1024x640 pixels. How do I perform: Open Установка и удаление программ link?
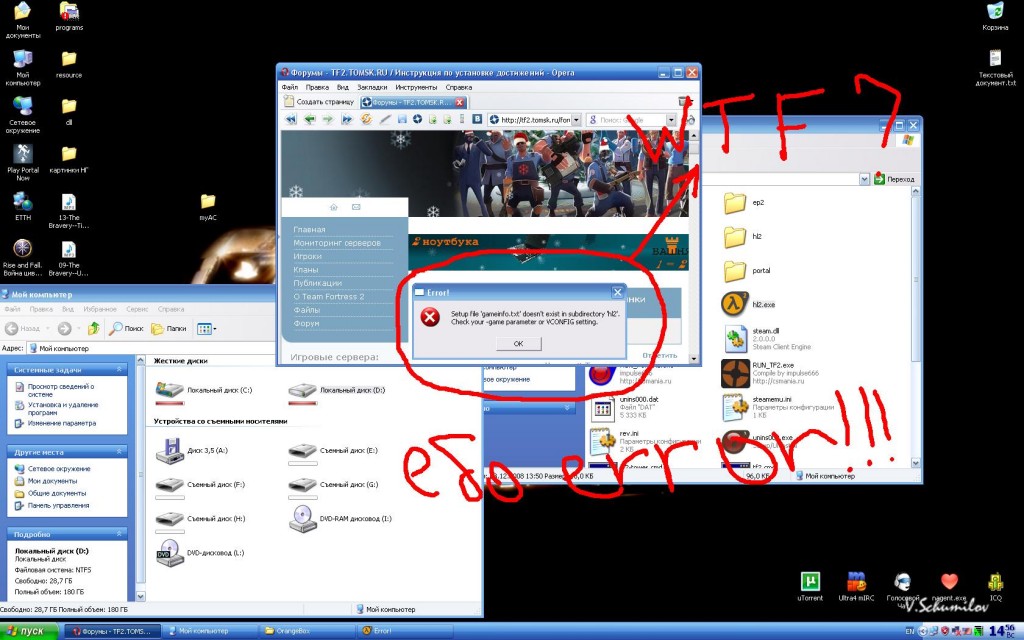(x=63, y=409)
